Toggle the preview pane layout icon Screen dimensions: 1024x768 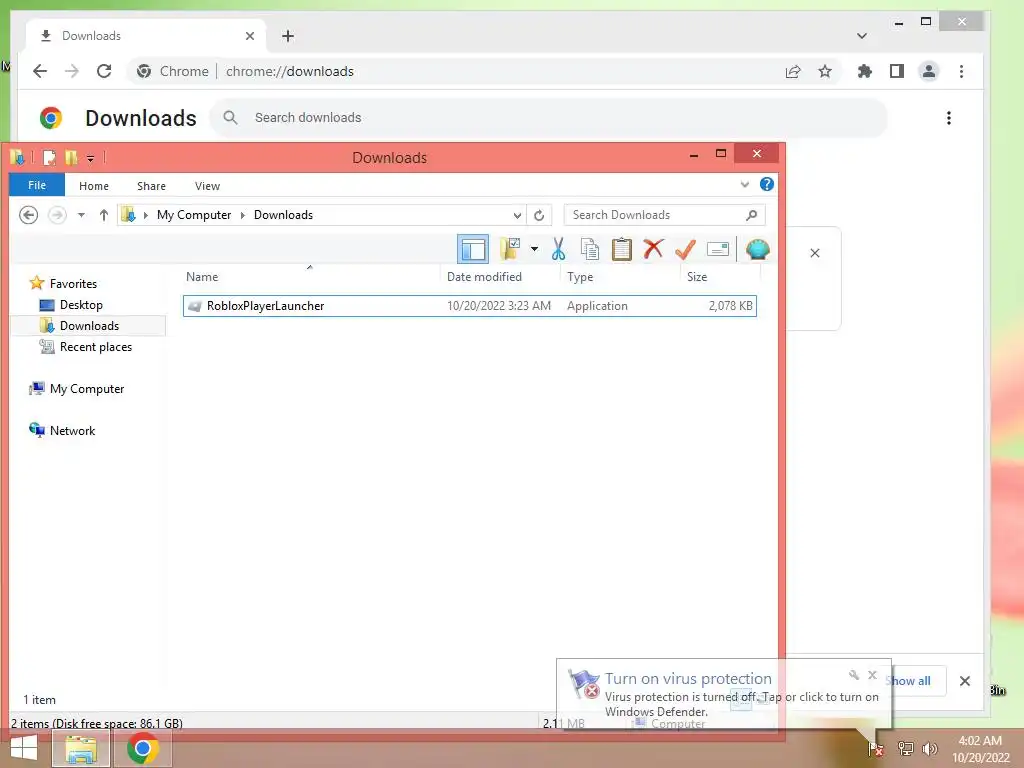coord(473,249)
